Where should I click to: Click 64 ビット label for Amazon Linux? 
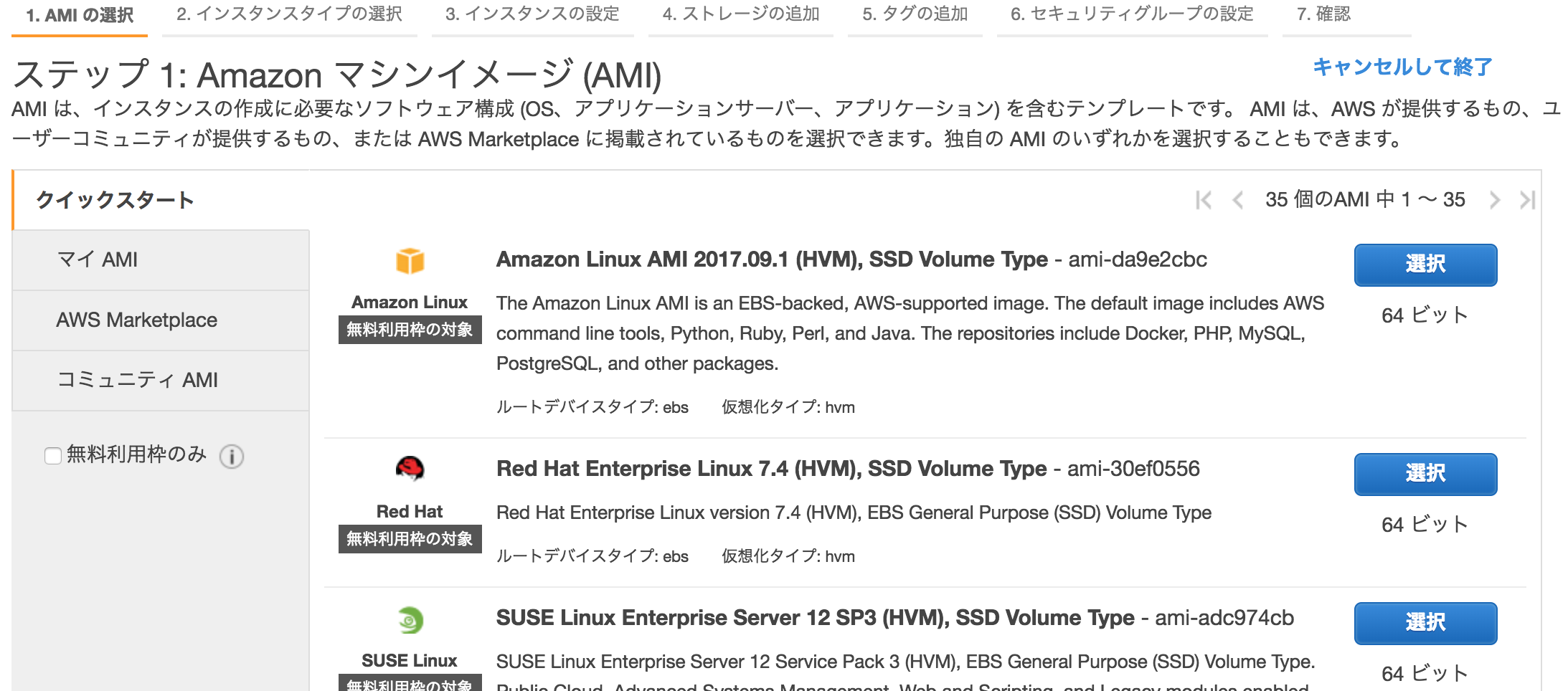(1425, 315)
